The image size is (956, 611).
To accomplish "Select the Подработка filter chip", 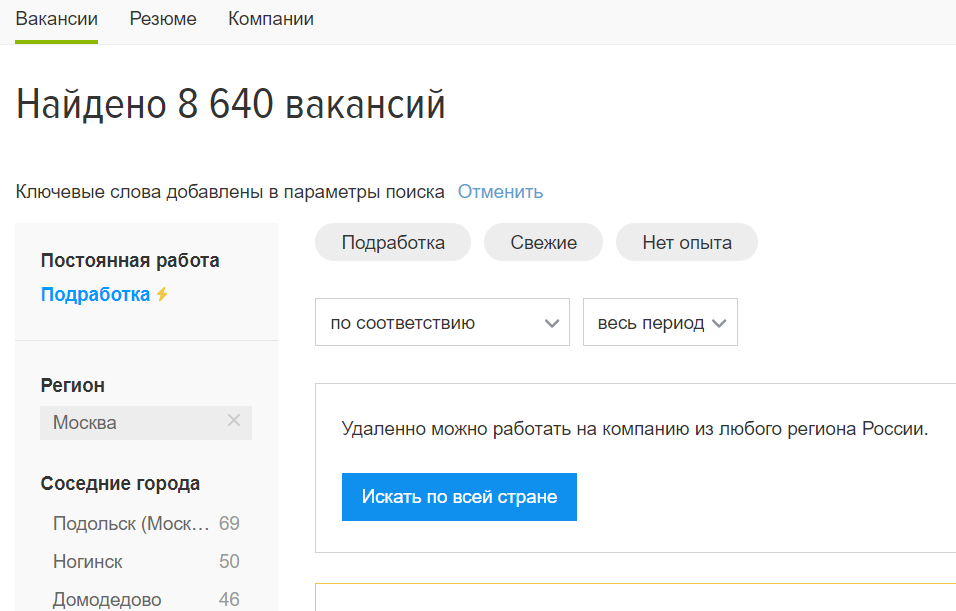I will pos(392,241).
